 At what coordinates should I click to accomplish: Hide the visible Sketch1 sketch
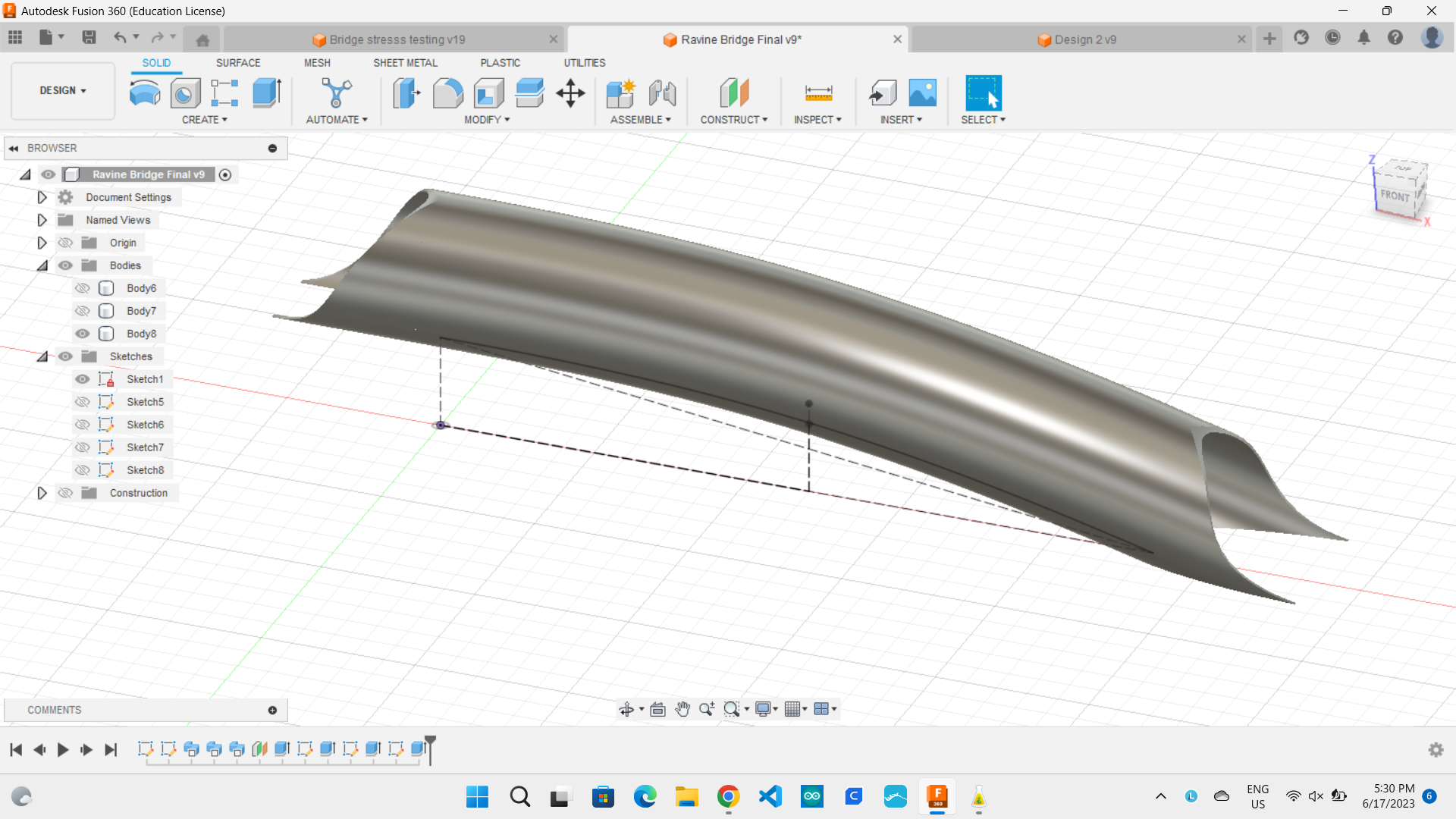tap(82, 378)
